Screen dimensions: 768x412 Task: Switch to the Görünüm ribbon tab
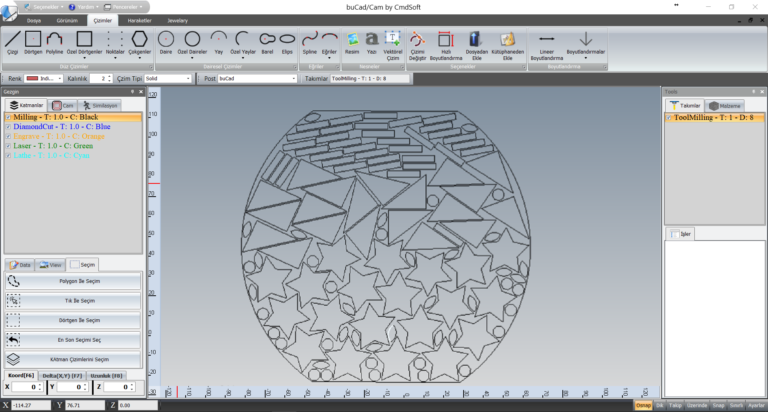pos(66,19)
